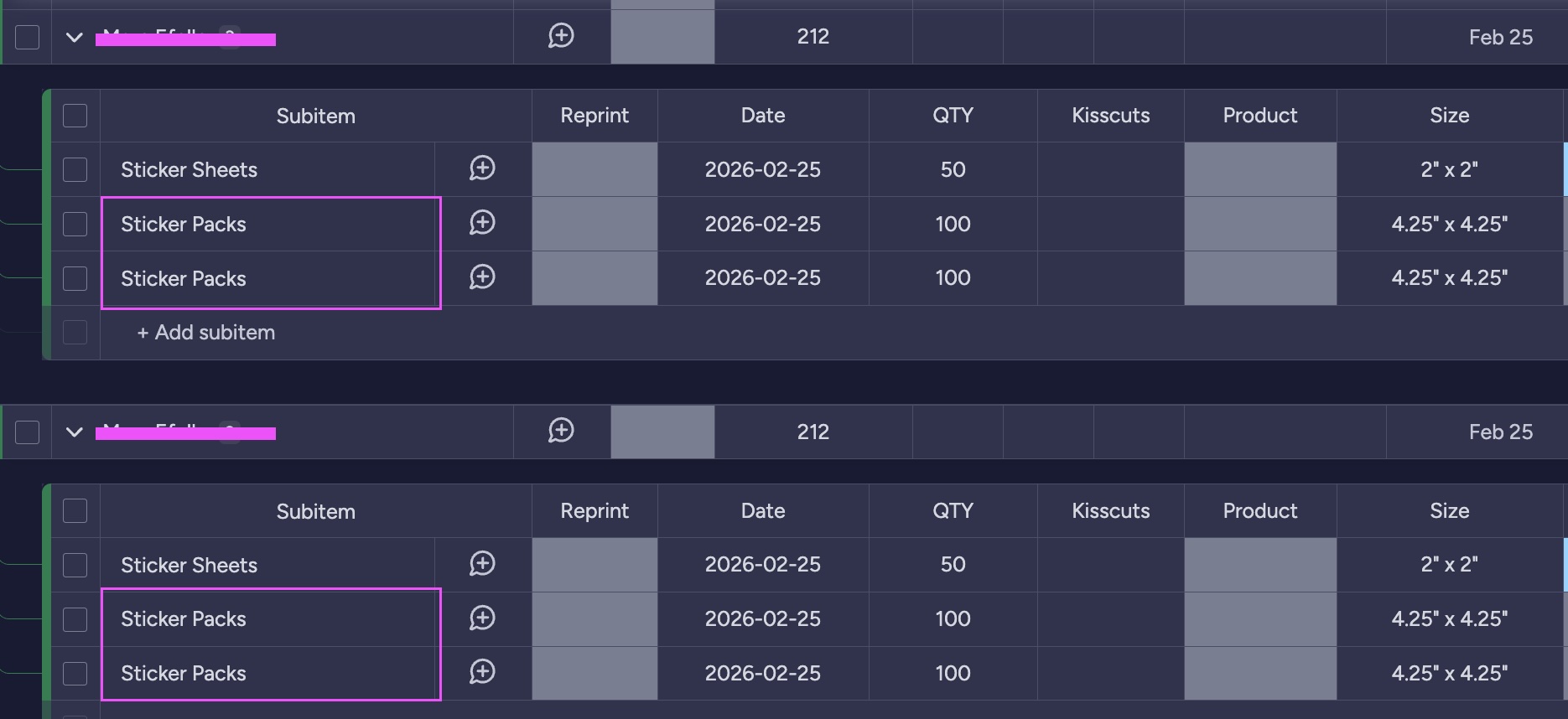Open updates for lower table's Sticker Sheets subitem
The image size is (1568, 719).
click(482, 564)
